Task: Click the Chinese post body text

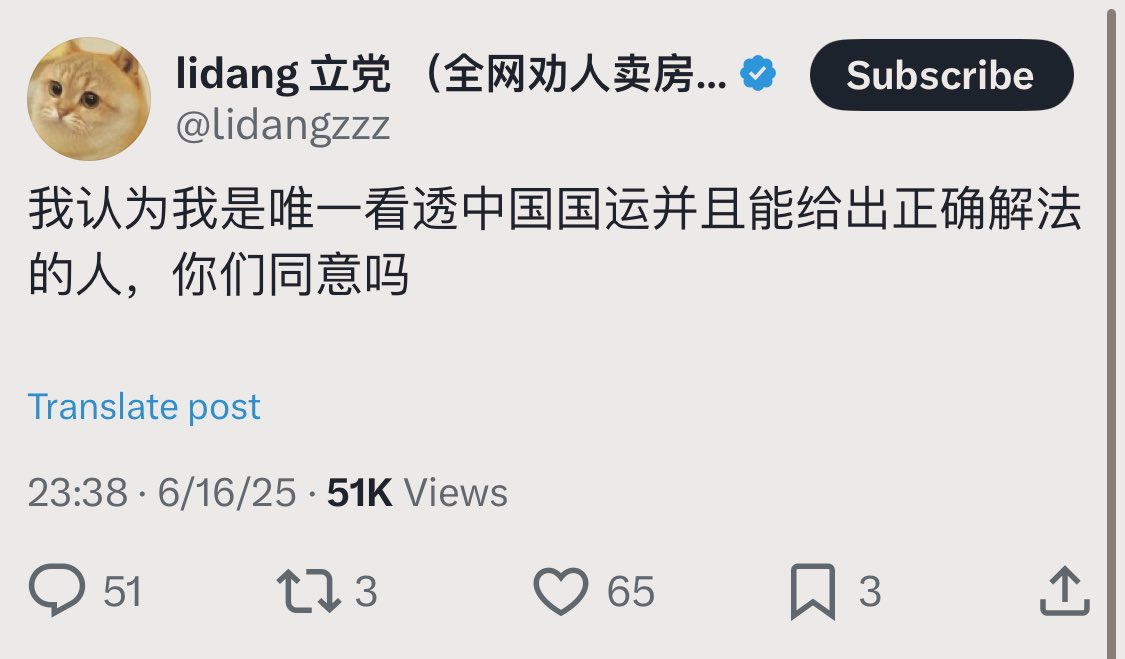Action: 554,241
